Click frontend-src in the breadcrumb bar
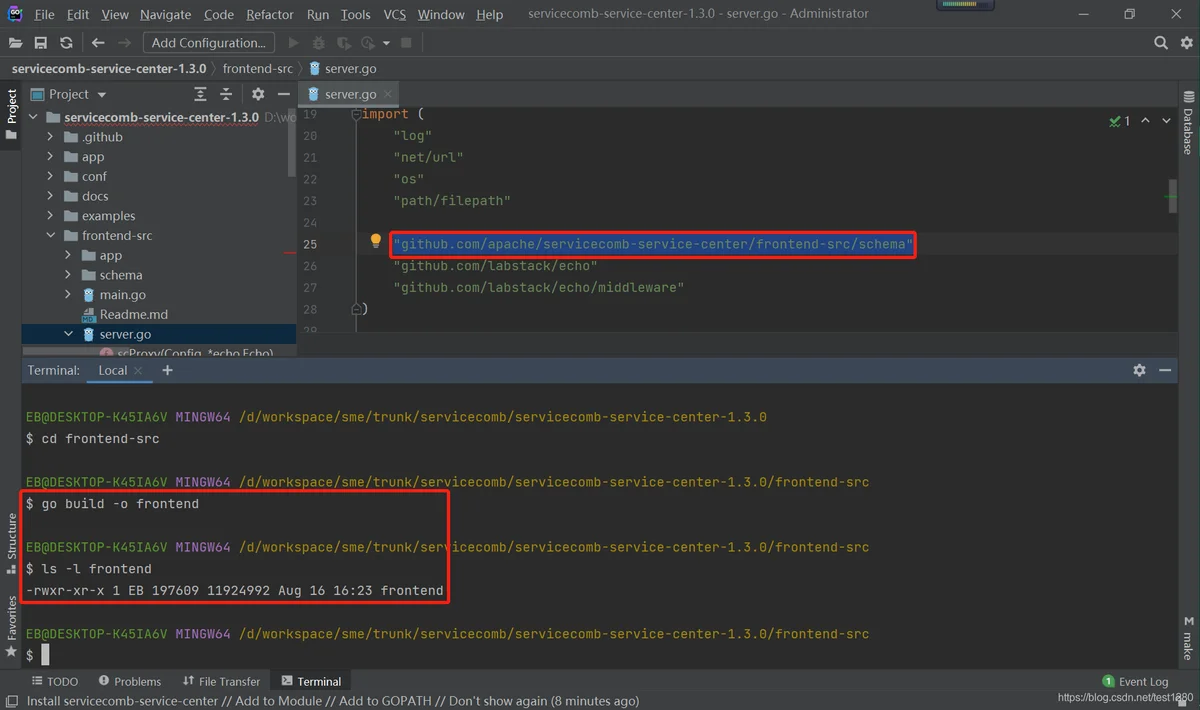Screen dimensions: 1200x710 (x=257, y=68)
